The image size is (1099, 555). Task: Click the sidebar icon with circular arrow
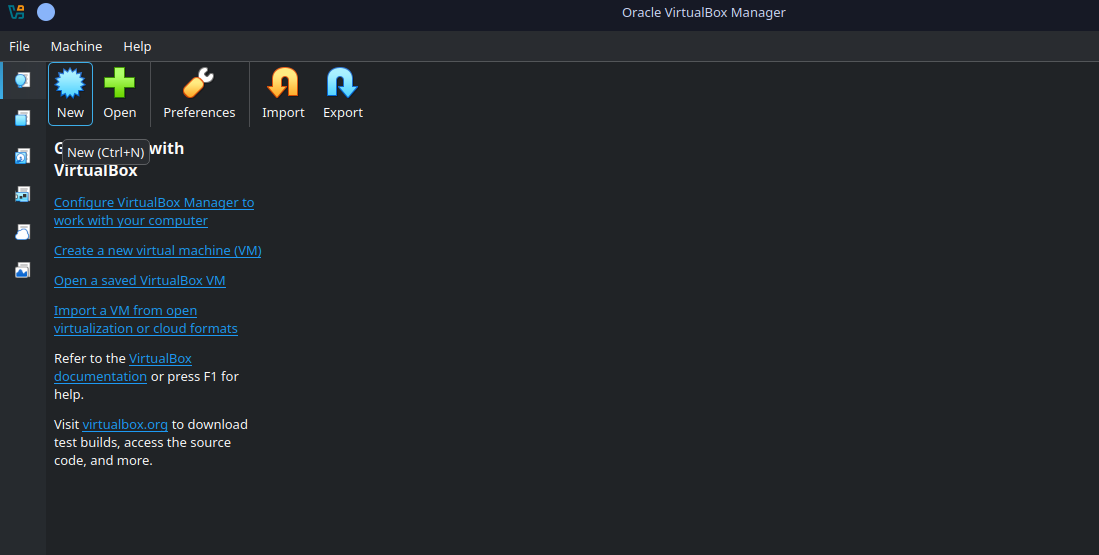coord(22,156)
